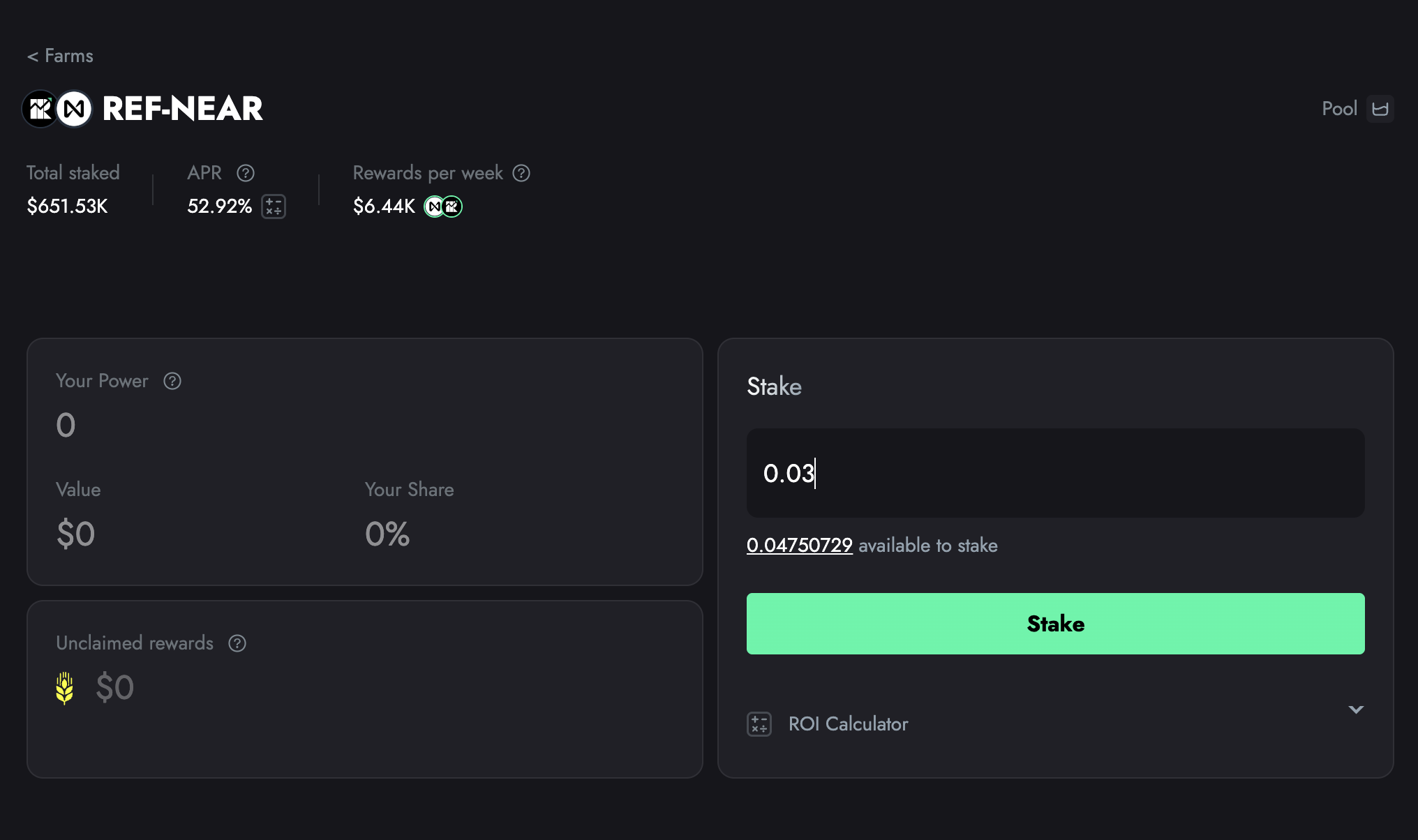This screenshot has height=840, width=1418.
Task: Click the REF-NEAR token pair logo
Action: click(57, 109)
